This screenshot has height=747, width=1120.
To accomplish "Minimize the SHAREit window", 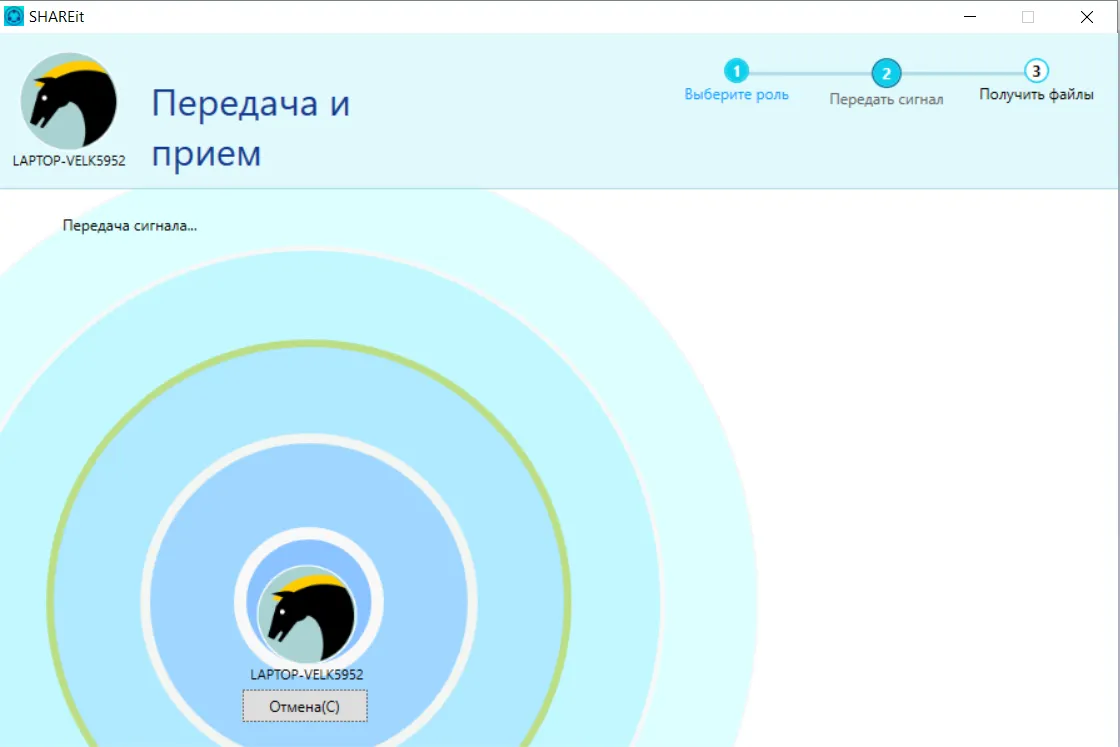I will 969,17.
